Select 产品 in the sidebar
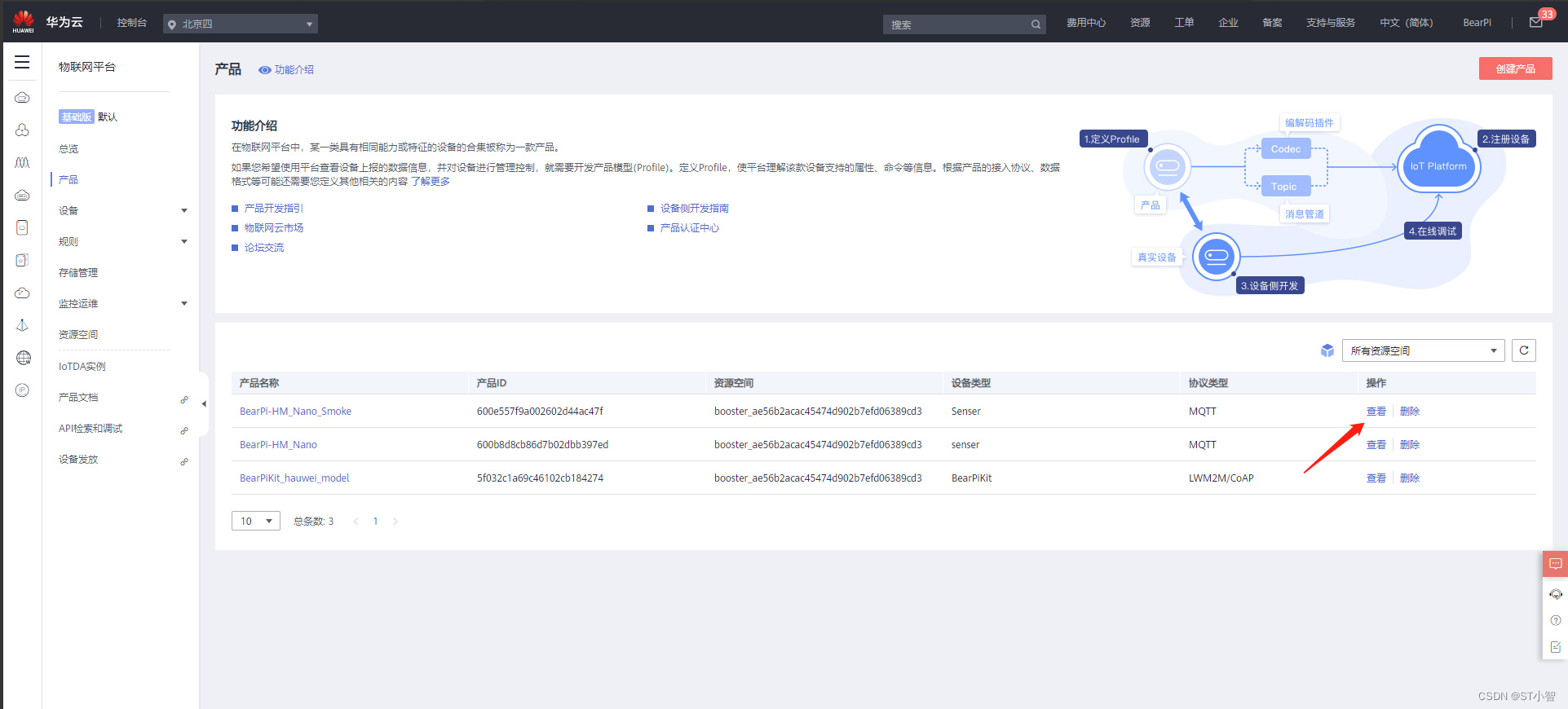The image size is (1568, 709). click(68, 180)
